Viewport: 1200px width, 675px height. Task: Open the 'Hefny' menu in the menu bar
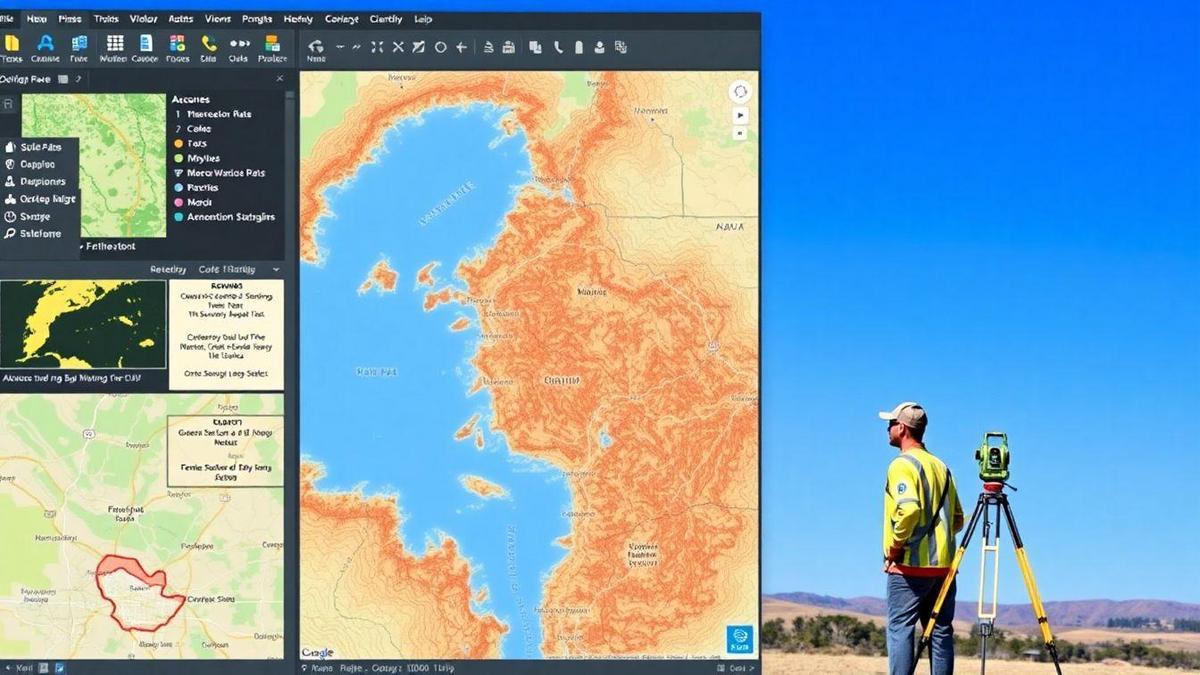coord(298,19)
